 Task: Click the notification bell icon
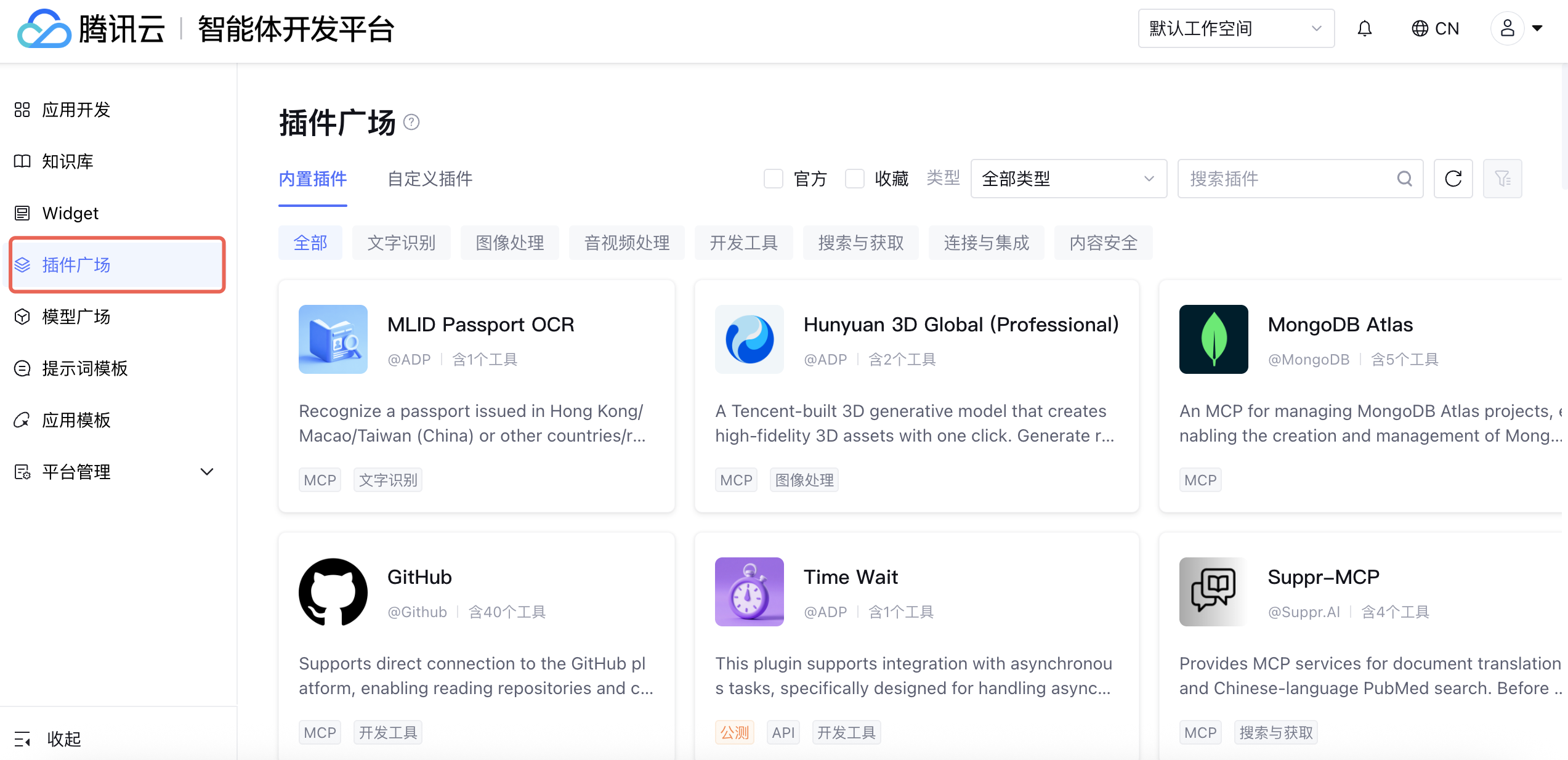pos(1365,29)
